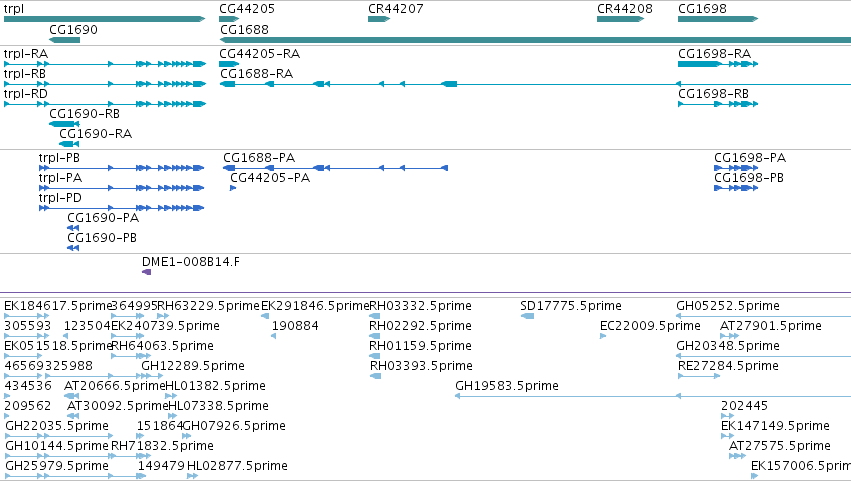
Task: Click the trpl-RB transcript
Action: (x=105, y=84)
